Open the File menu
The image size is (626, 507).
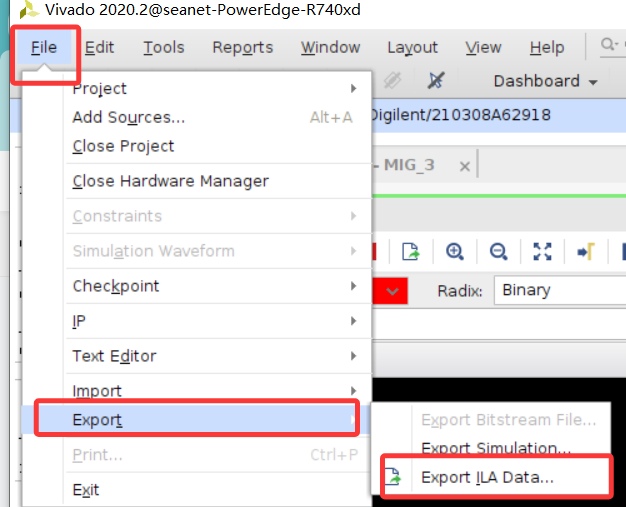click(44, 48)
